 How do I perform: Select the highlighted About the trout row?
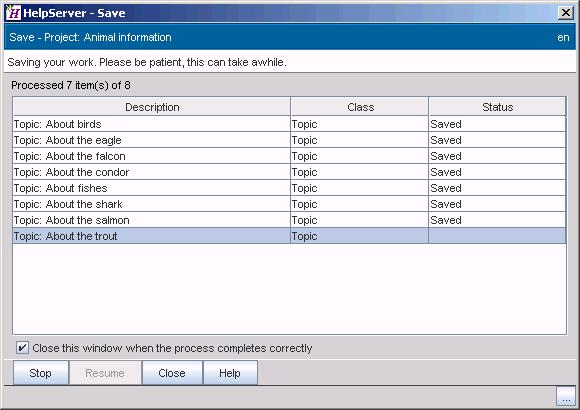(289, 236)
